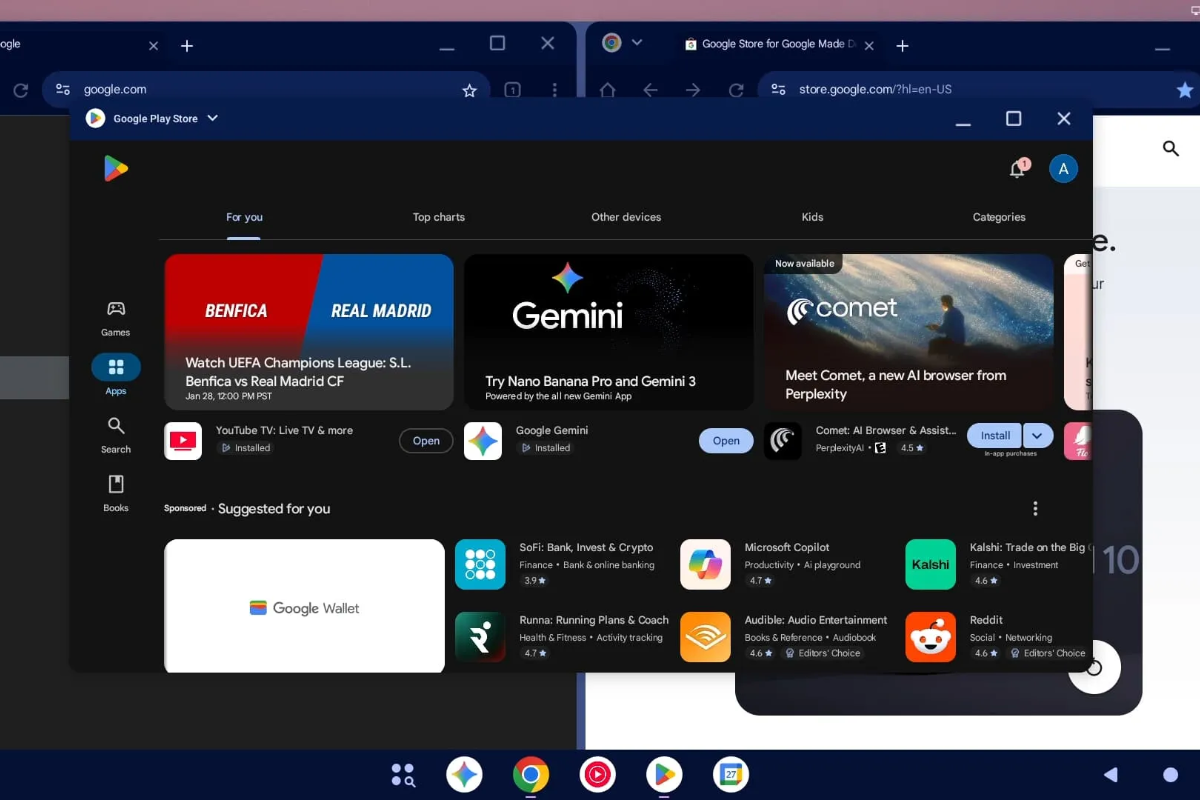This screenshot has width=1200, height=800.
Task: Click the taskbar back arrow
Action: (x=1110, y=774)
